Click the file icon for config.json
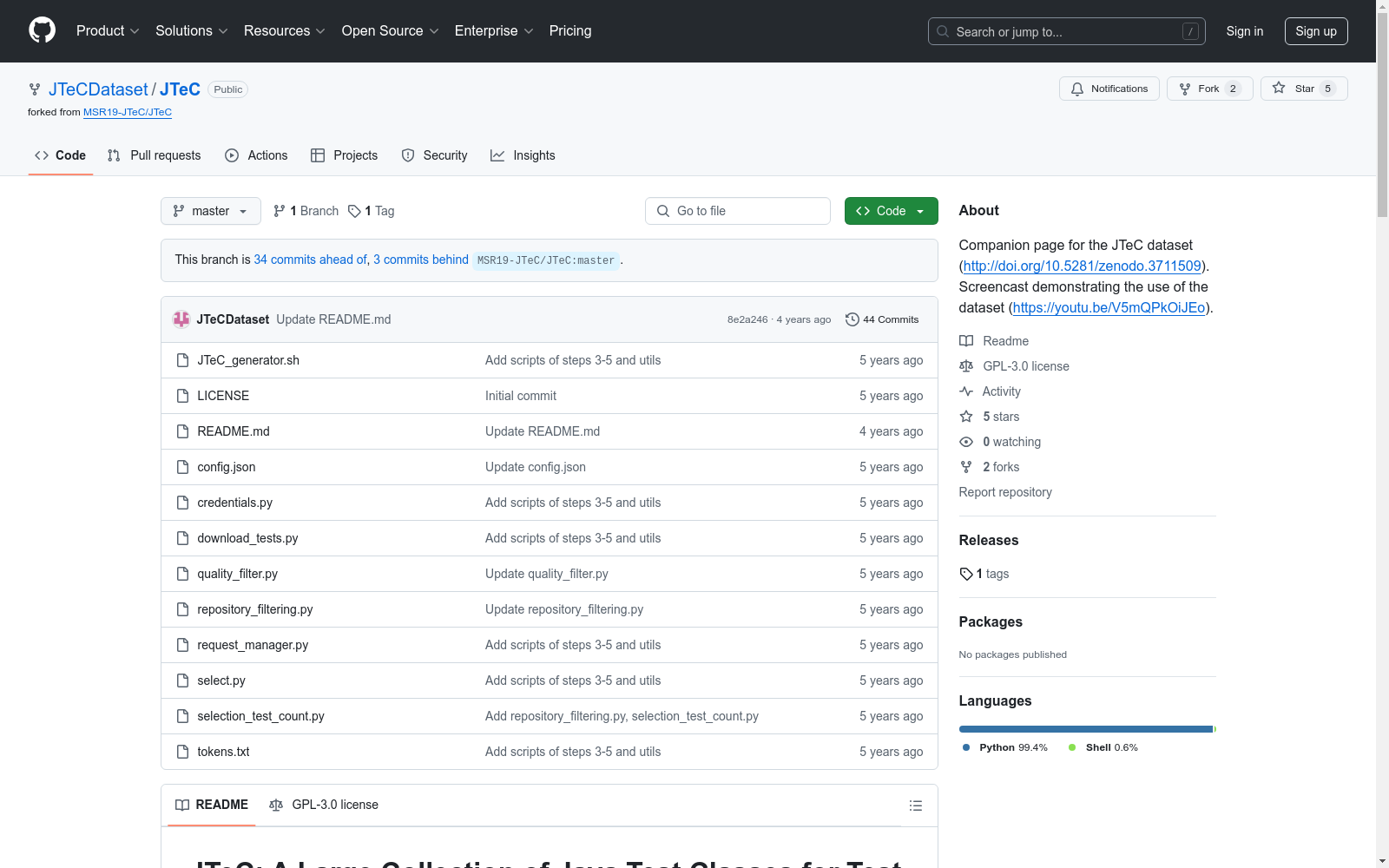 (x=182, y=467)
